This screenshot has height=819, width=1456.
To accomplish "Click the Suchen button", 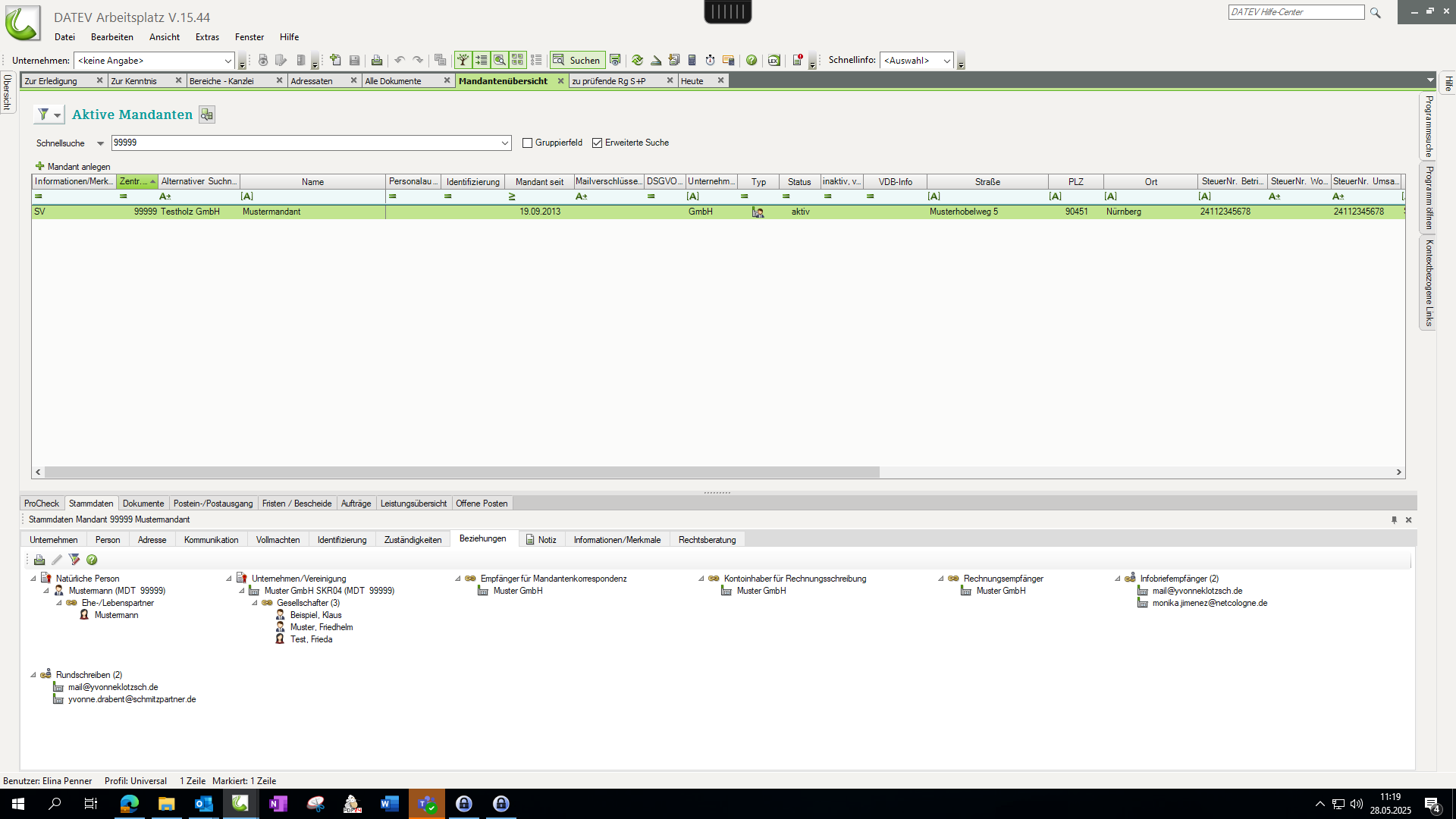I will click(x=577, y=61).
